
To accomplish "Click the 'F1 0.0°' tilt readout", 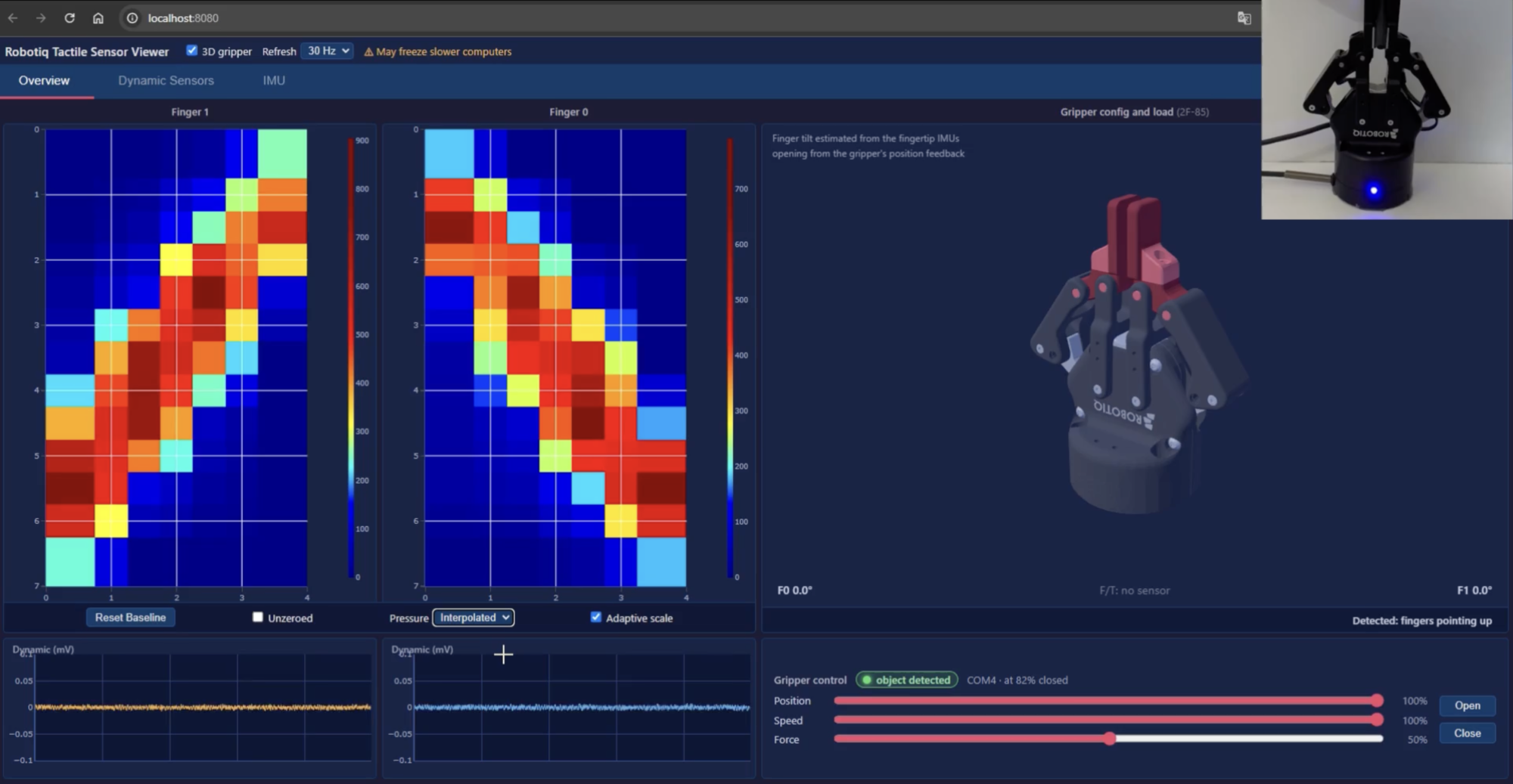I will pyautogui.click(x=1474, y=590).
